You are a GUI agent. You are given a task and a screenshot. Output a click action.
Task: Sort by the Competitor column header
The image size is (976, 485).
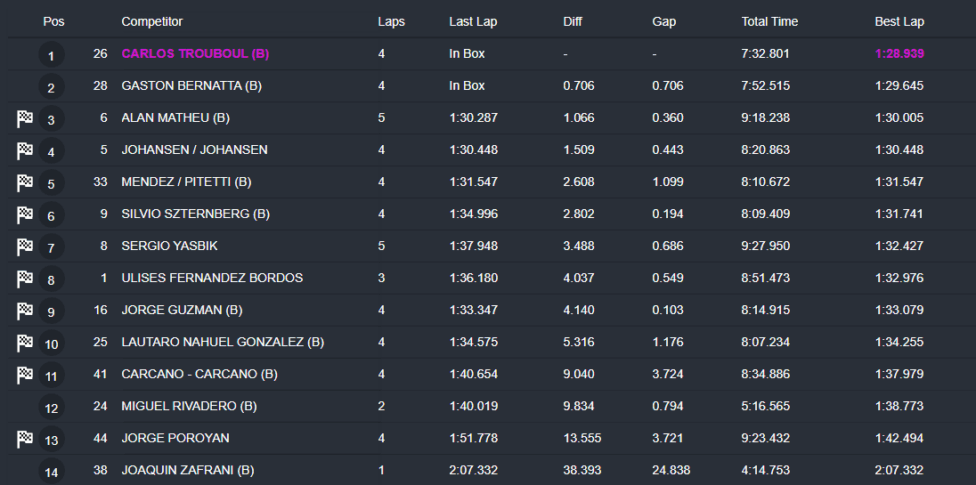pos(152,21)
